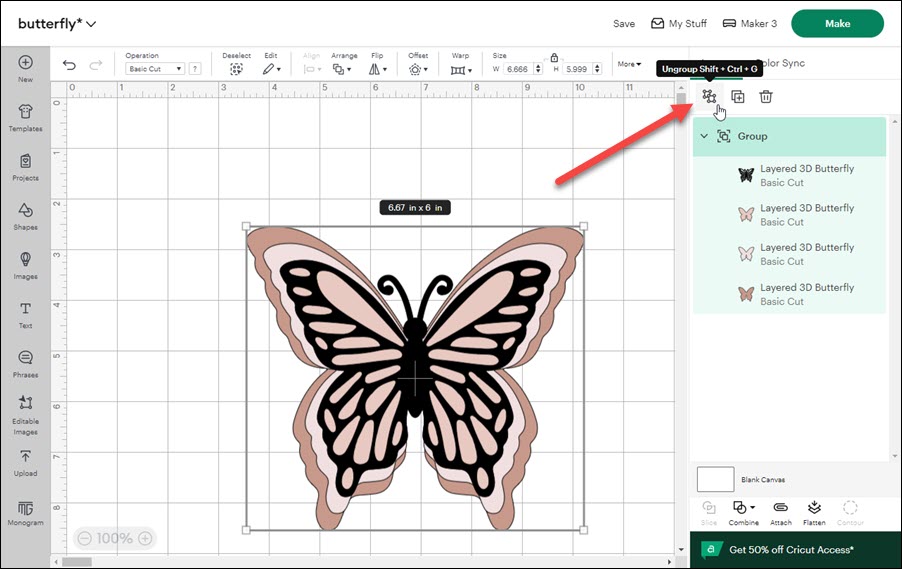Click Deselect in the toolbar
Image resolution: width=902 pixels, height=569 pixels.
click(x=236, y=69)
